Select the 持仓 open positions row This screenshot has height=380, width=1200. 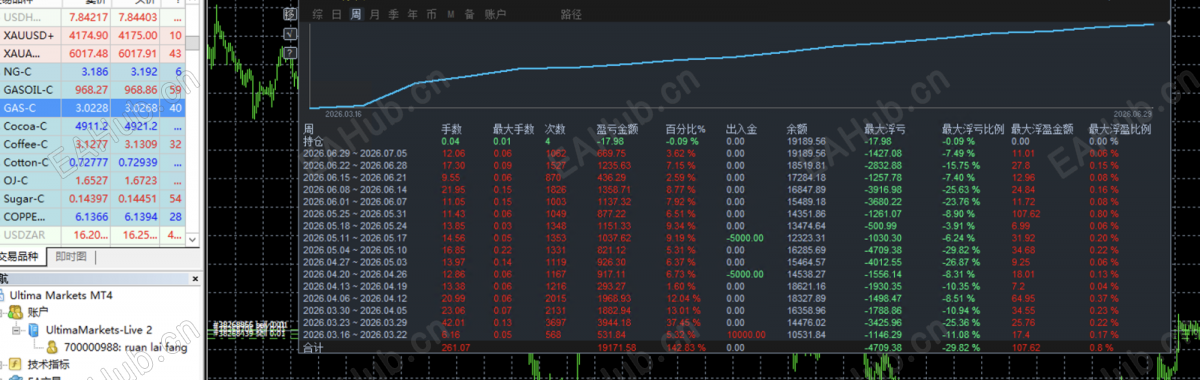736,141
